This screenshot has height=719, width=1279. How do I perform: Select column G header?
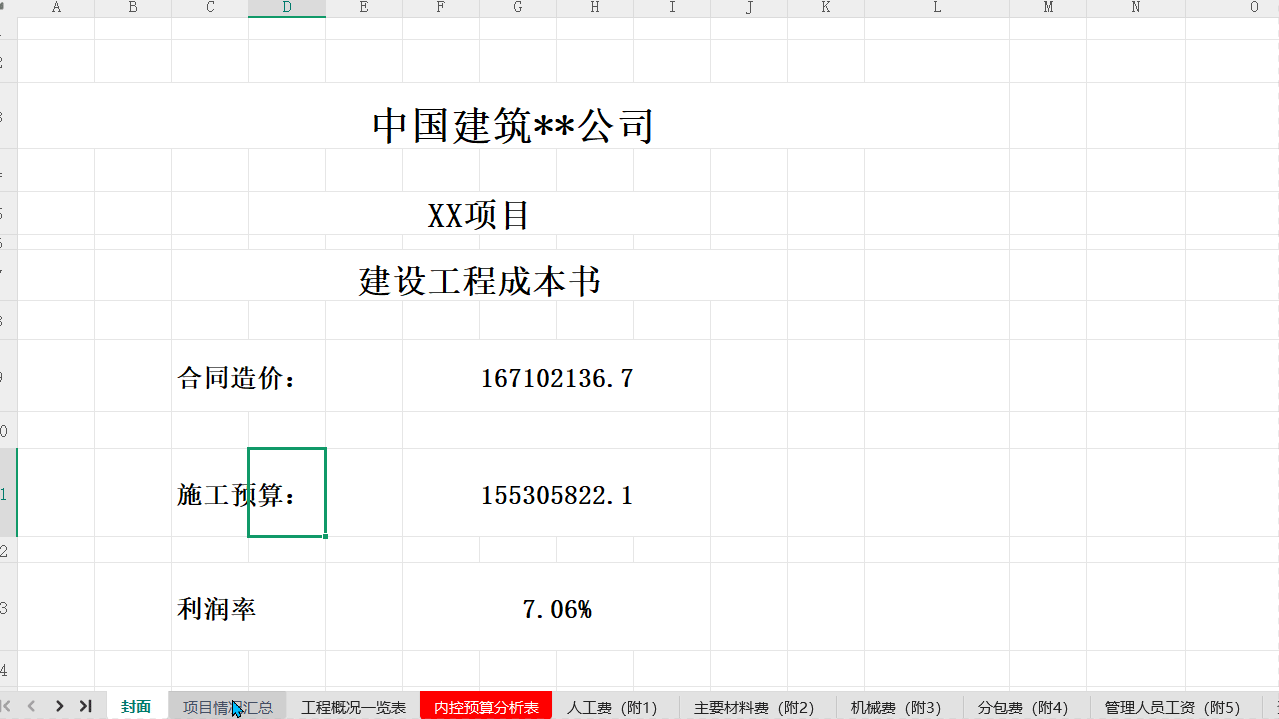click(x=518, y=8)
